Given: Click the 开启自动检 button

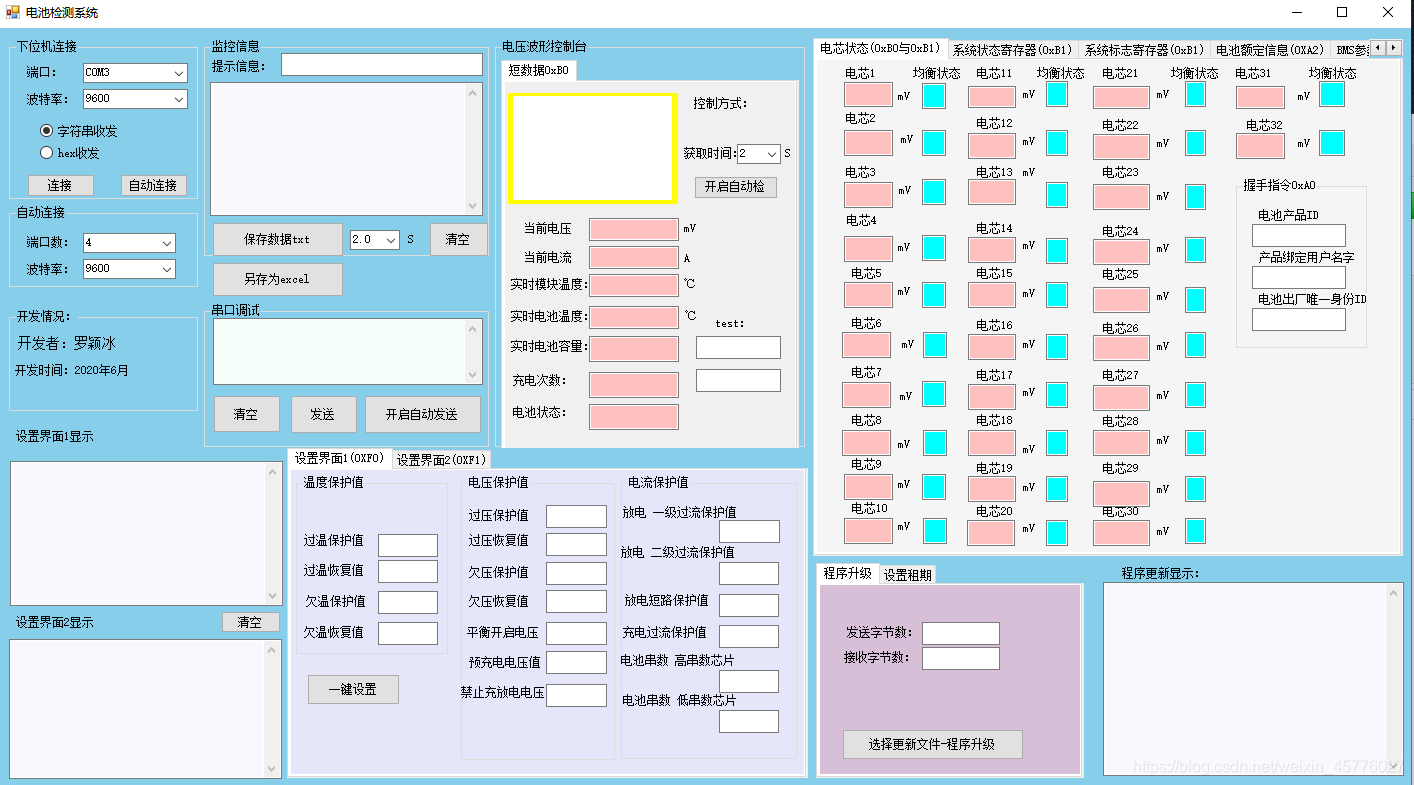Looking at the screenshot, I should [x=736, y=187].
